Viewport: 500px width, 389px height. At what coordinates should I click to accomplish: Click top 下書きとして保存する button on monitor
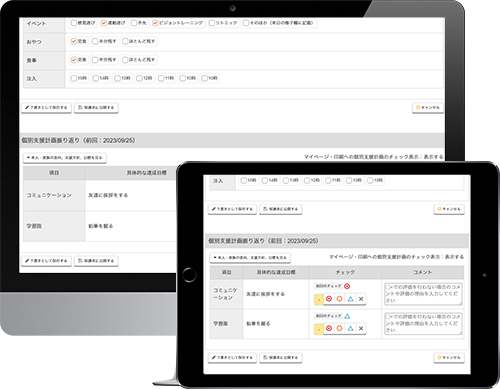(x=46, y=108)
